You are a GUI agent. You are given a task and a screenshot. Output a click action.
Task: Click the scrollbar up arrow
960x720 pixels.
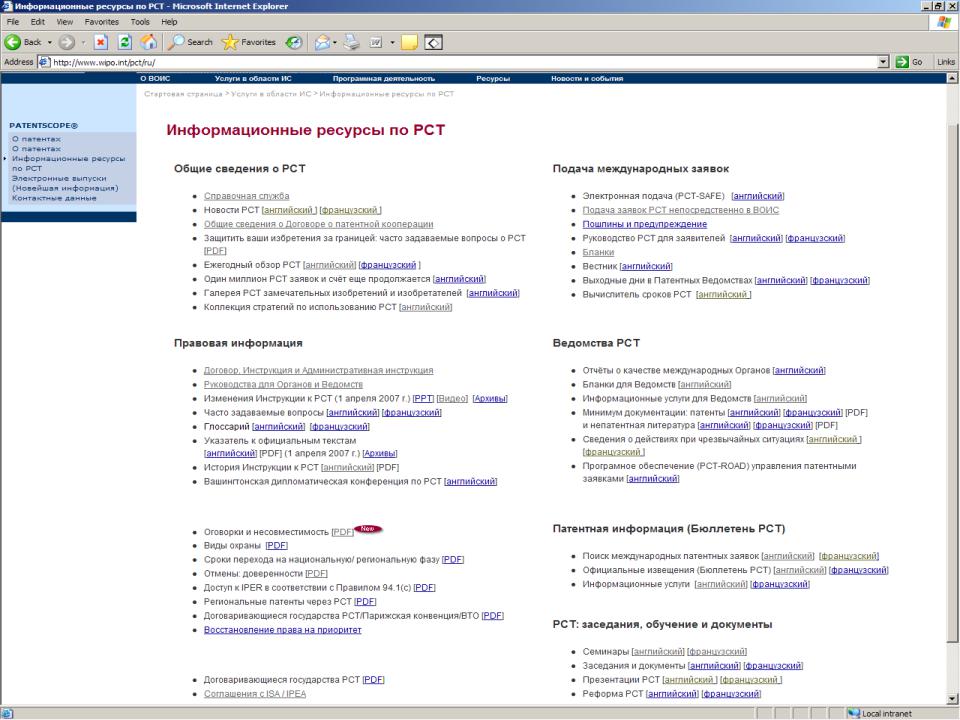click(952, 78)
